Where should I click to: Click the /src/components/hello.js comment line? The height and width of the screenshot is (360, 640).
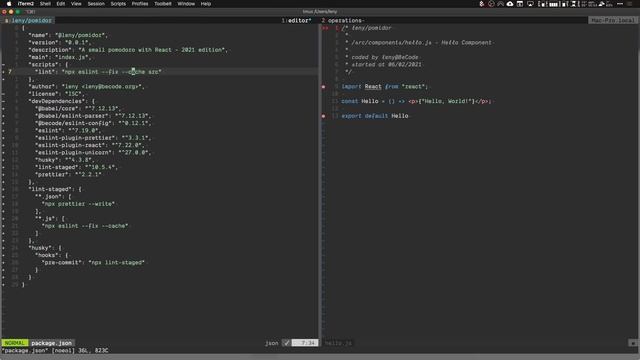[x=418, y=42]
